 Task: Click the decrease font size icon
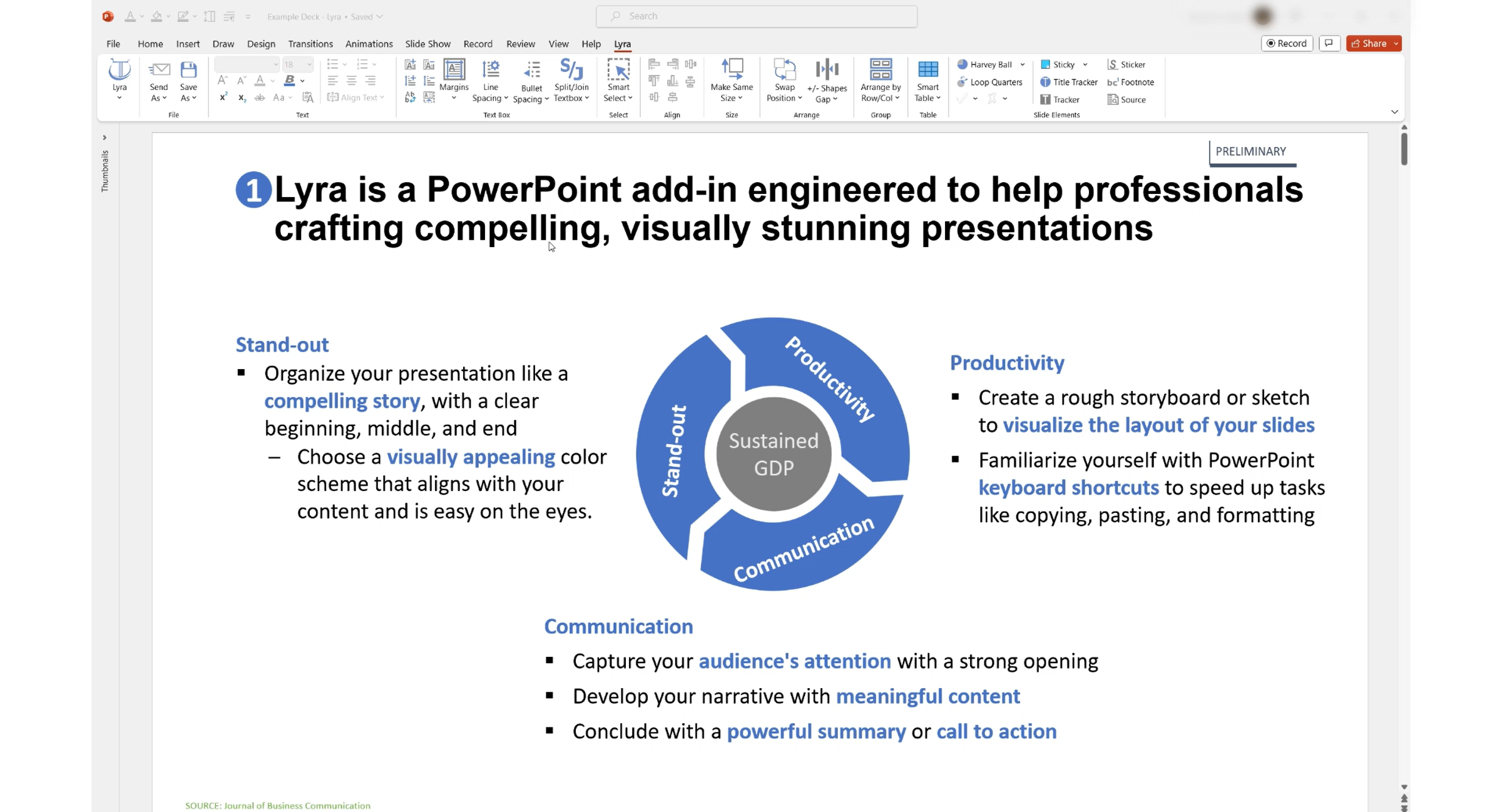pyautogui.click(x=241, y=81)
